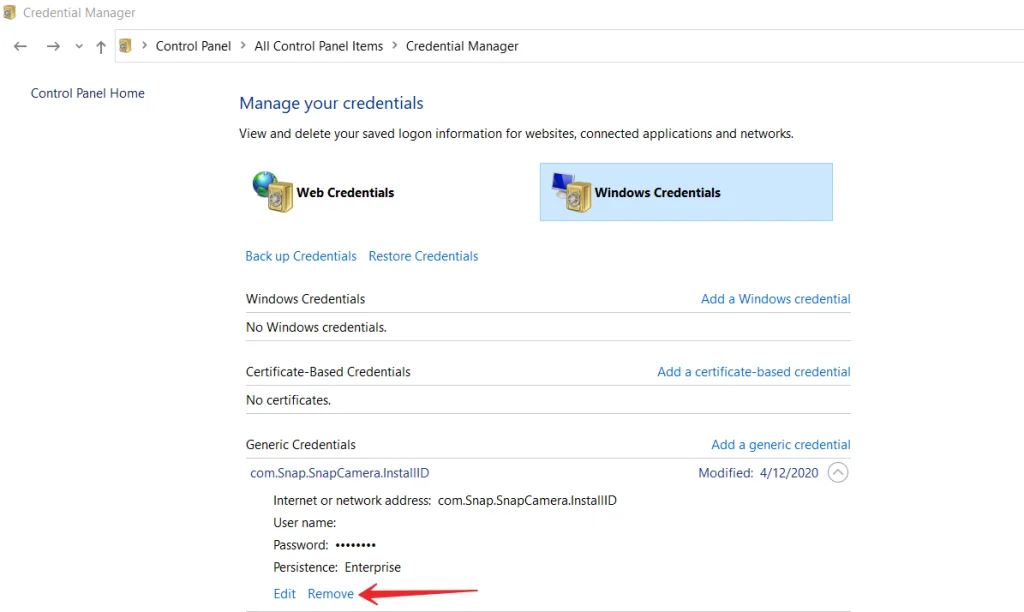Go forward with the right arrow
1024x612 pixels.
click(x=53, y=46)
